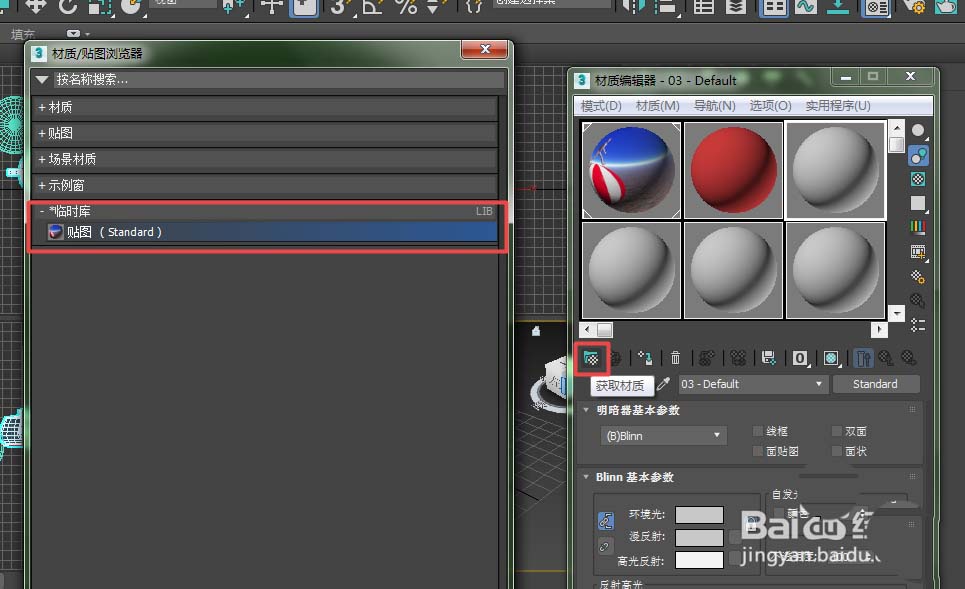The image size is (965, 589).
Task: Toggle Show Shaded Material in Viewport
Action: (831, 358)
